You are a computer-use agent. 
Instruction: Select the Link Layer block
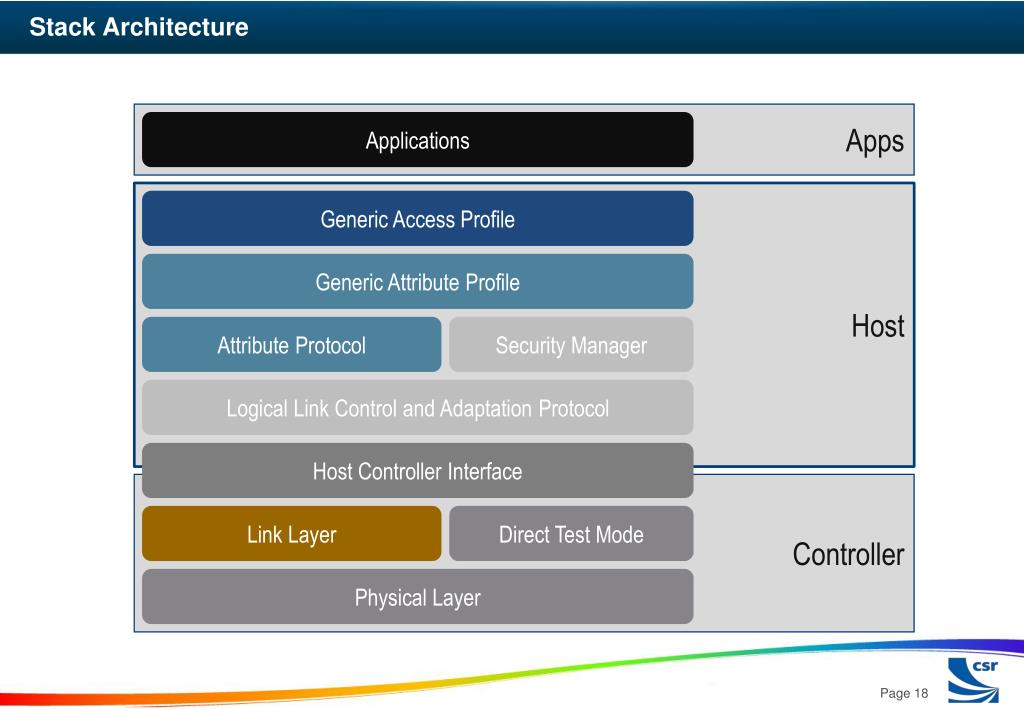point(291,534)
